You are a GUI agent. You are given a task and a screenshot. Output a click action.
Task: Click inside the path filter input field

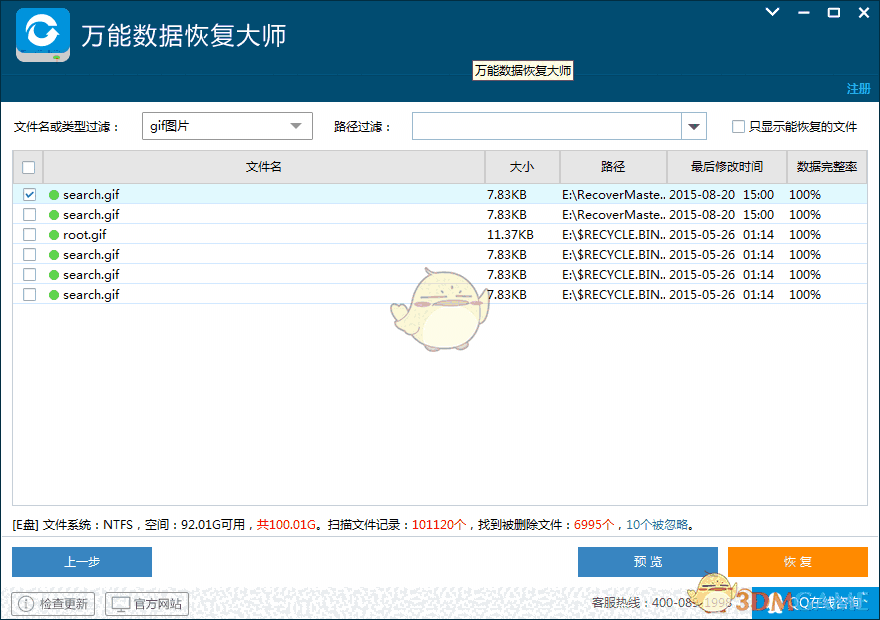(x=545, y=126)
